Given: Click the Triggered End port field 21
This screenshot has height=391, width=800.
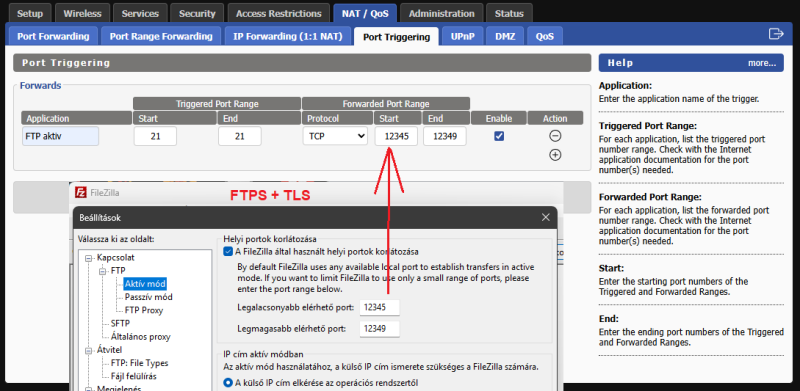Looking at the screenshot, I should (240, 136).
